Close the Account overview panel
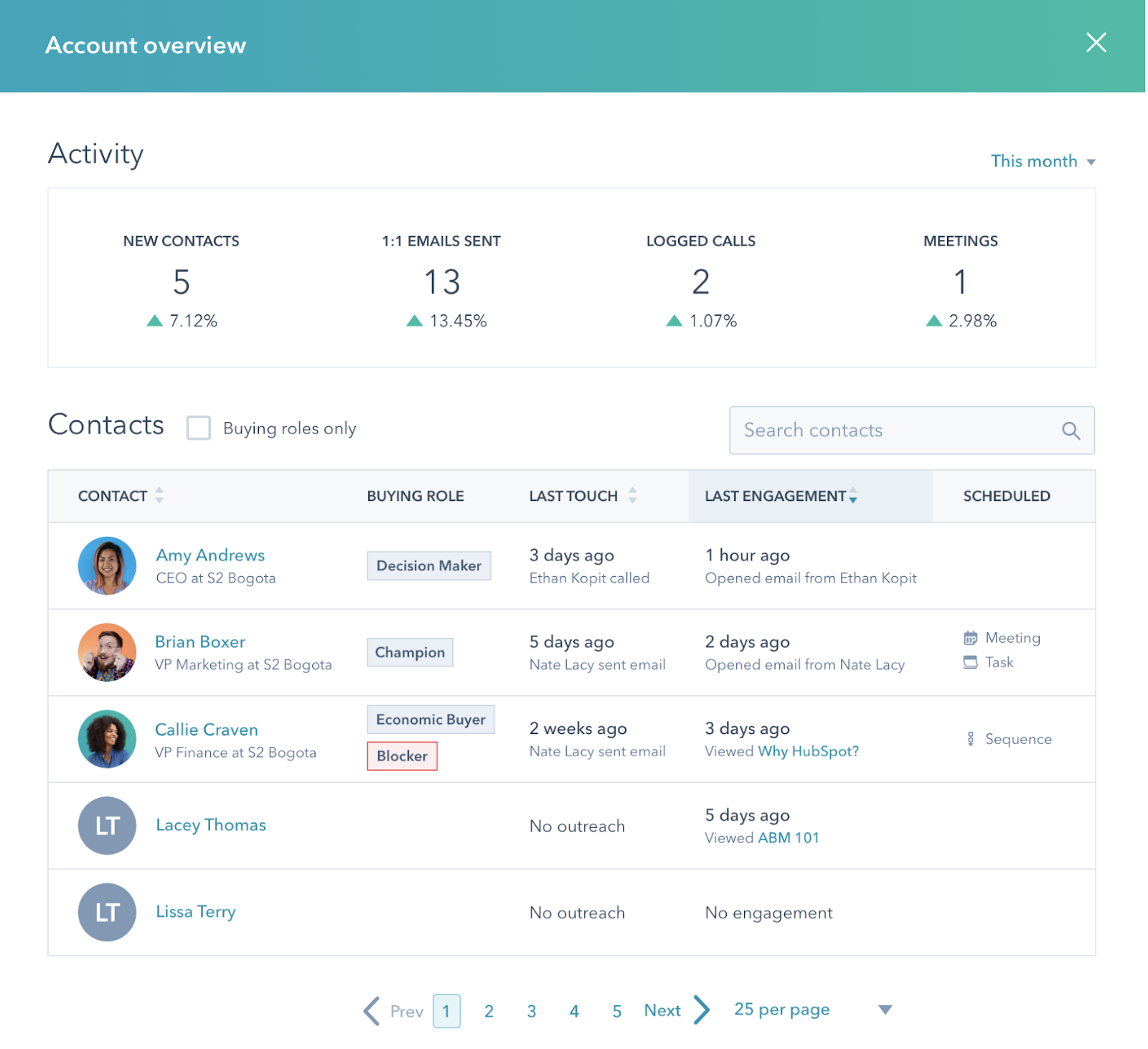The width and height of the screenshot is (1148, 1049). click(x=1096, y=43)
